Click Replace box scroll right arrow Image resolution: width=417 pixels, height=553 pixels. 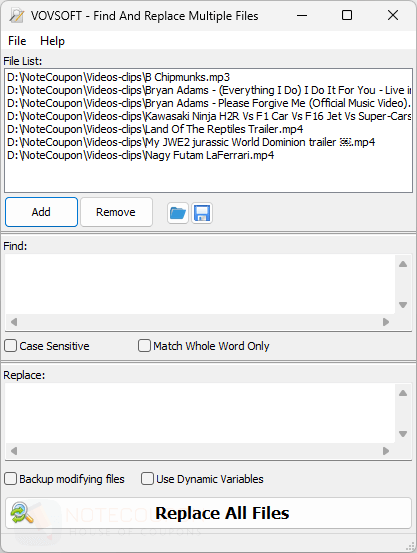click(x=386, y=451)
